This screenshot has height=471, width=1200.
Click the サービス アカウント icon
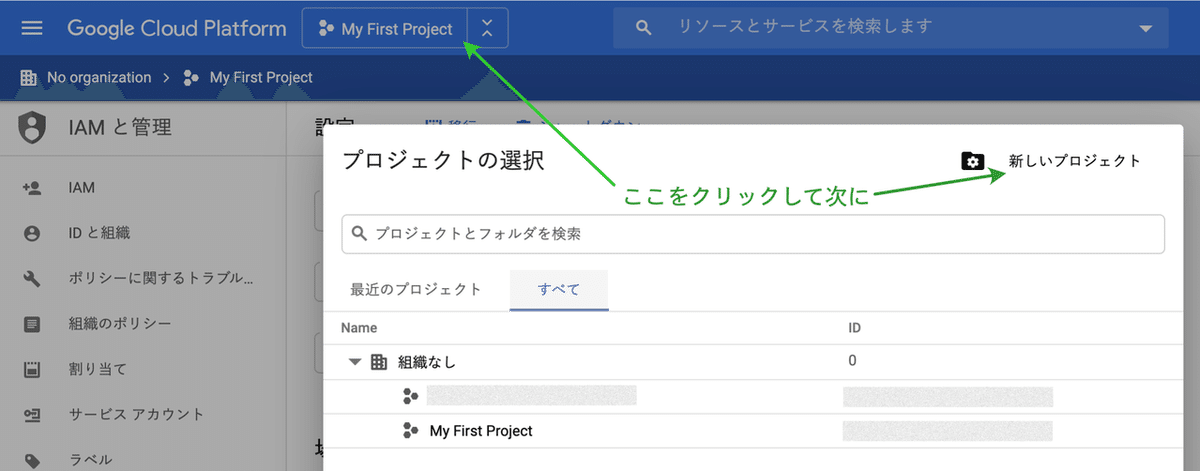coord(32,415)
